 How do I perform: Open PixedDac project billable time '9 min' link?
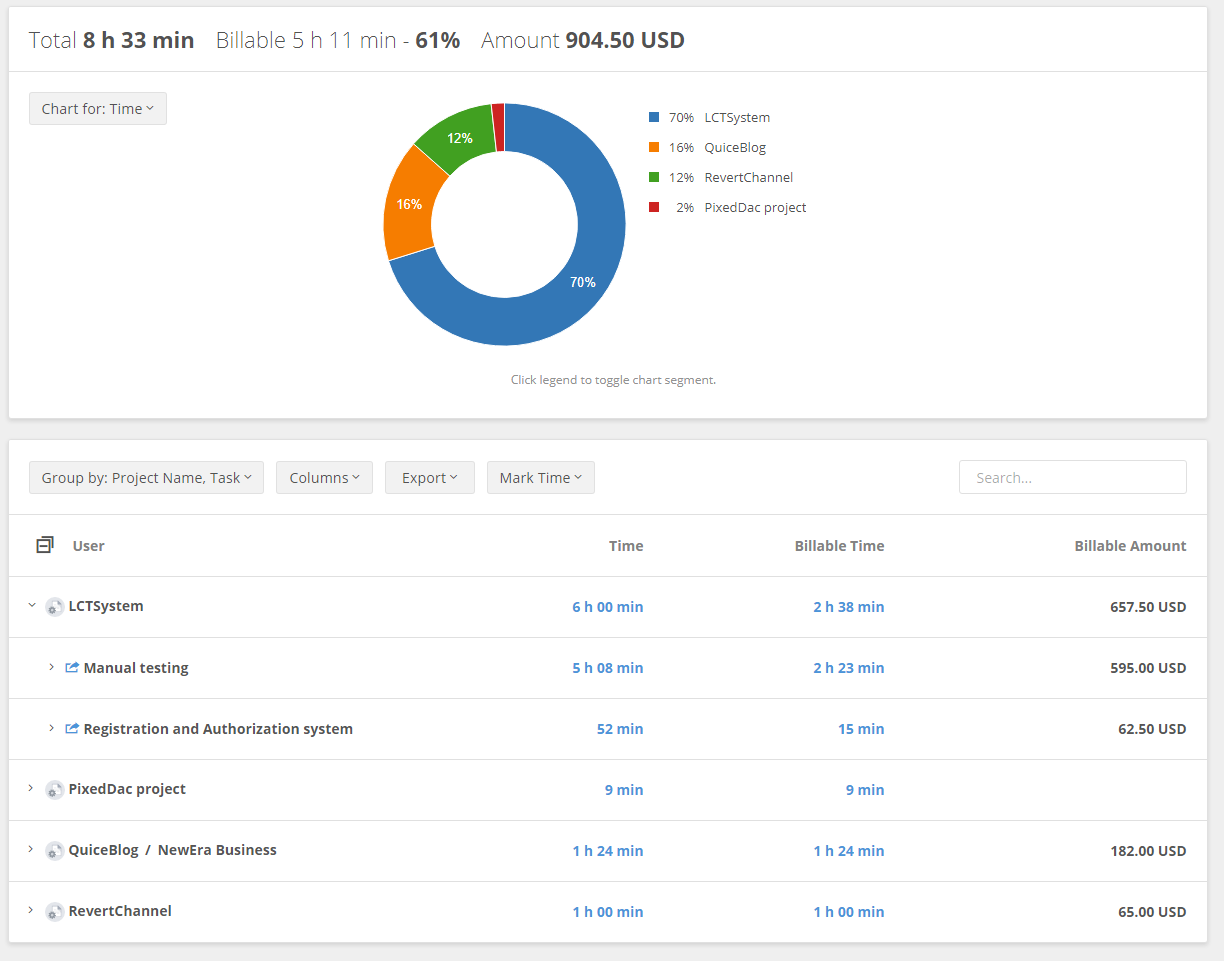click(x=865, y=790)
